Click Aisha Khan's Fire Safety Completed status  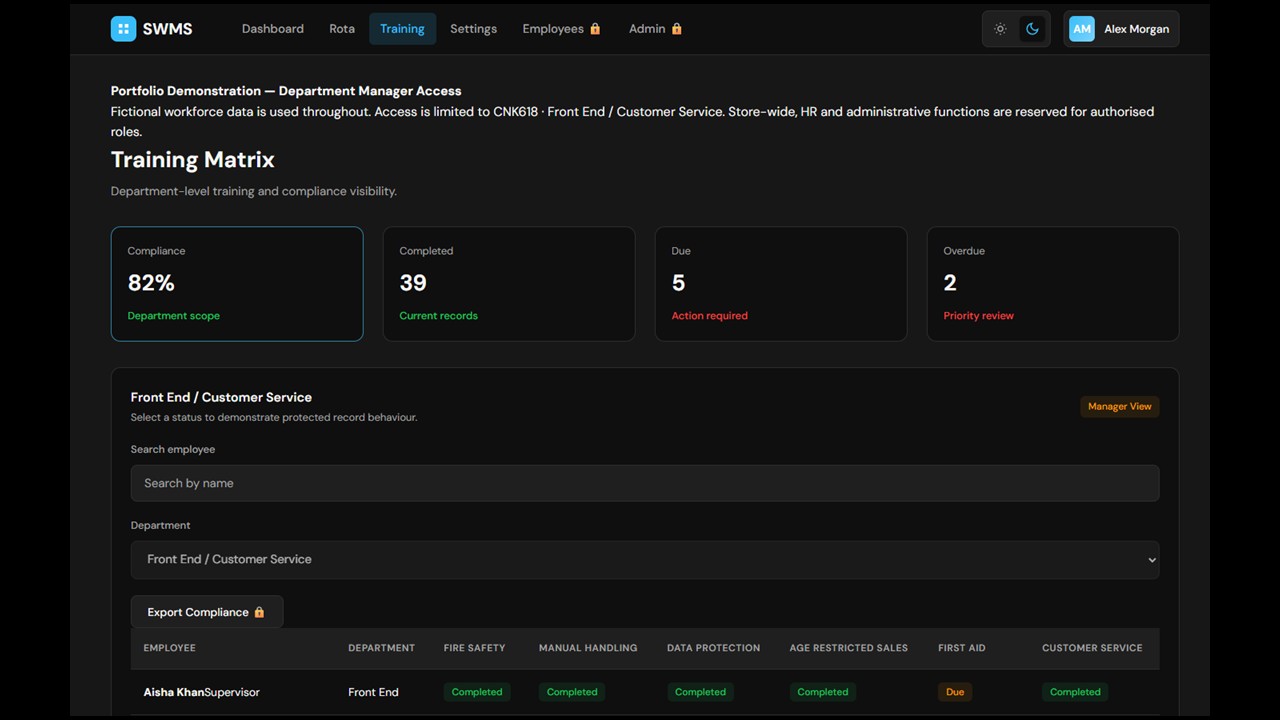click(477, 692)
